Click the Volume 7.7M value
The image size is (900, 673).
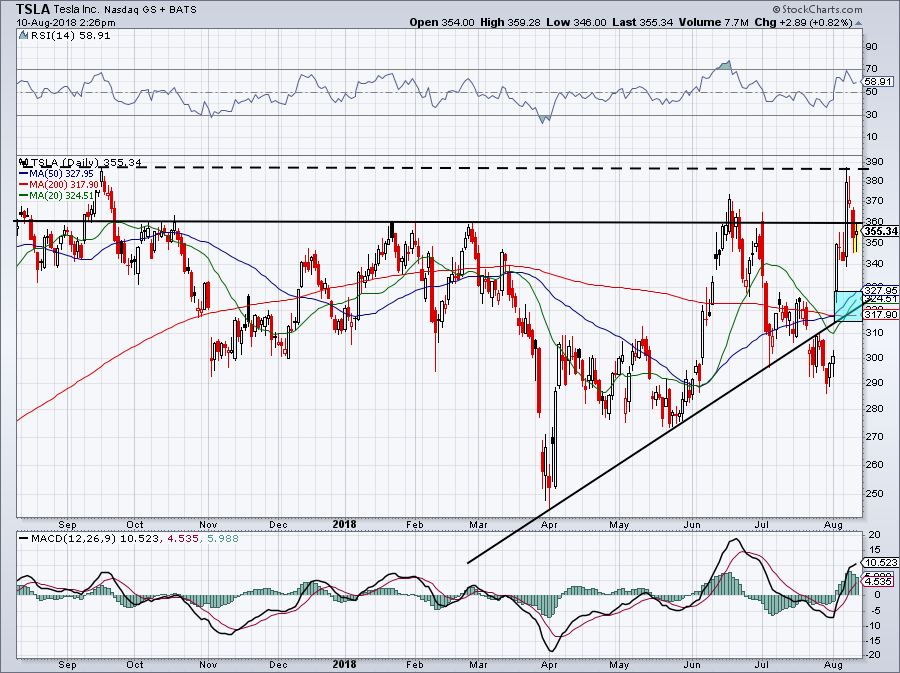(713, 22)
